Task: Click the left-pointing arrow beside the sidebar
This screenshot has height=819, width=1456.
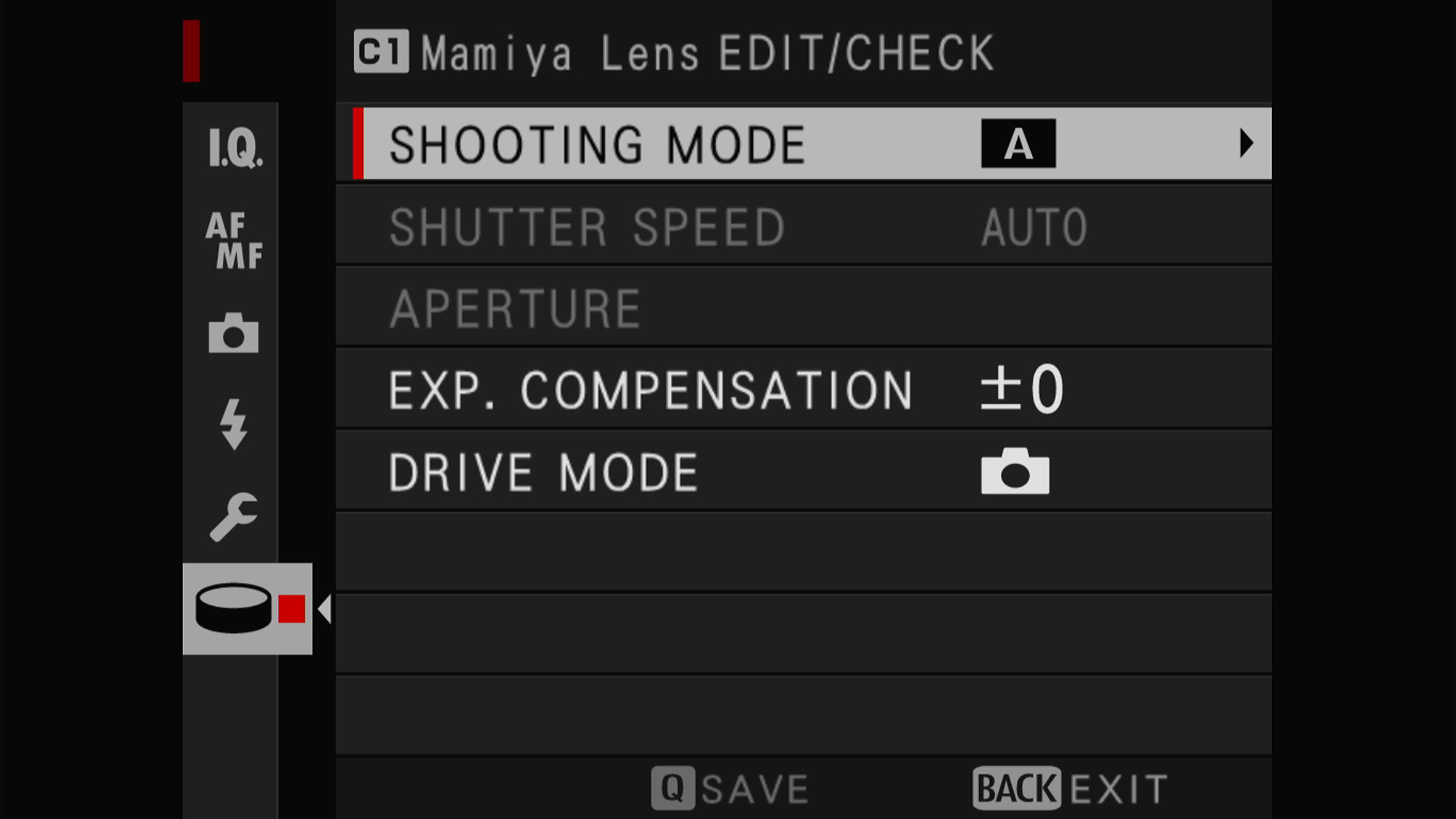Action: click(325, 609)
